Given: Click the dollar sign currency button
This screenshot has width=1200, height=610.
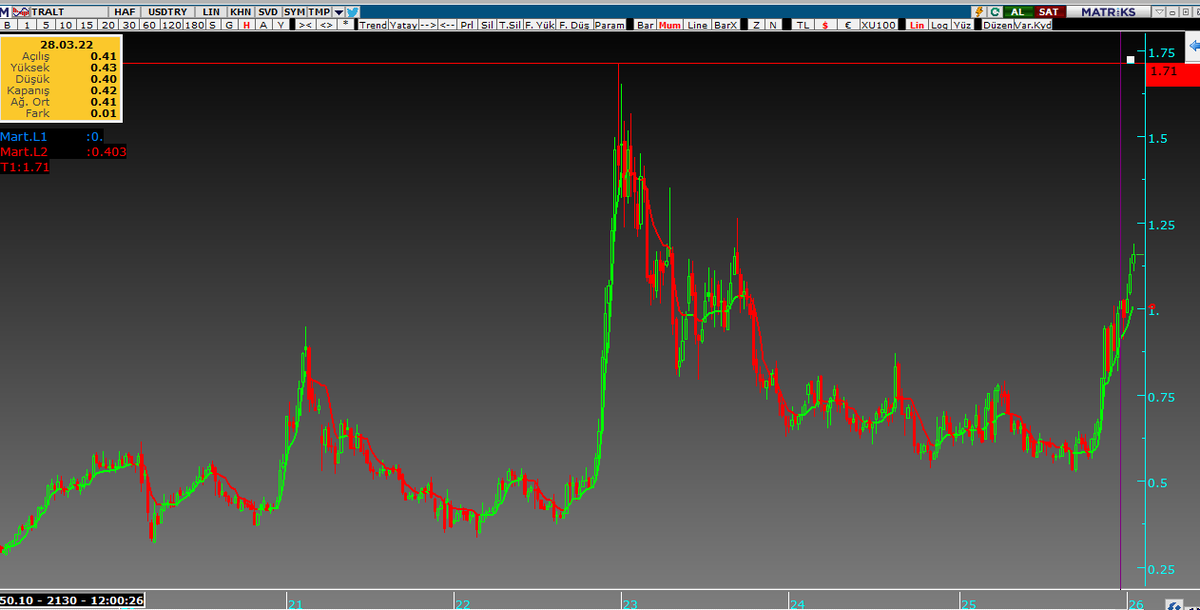Looking at the screenshot, I should 825,24.
